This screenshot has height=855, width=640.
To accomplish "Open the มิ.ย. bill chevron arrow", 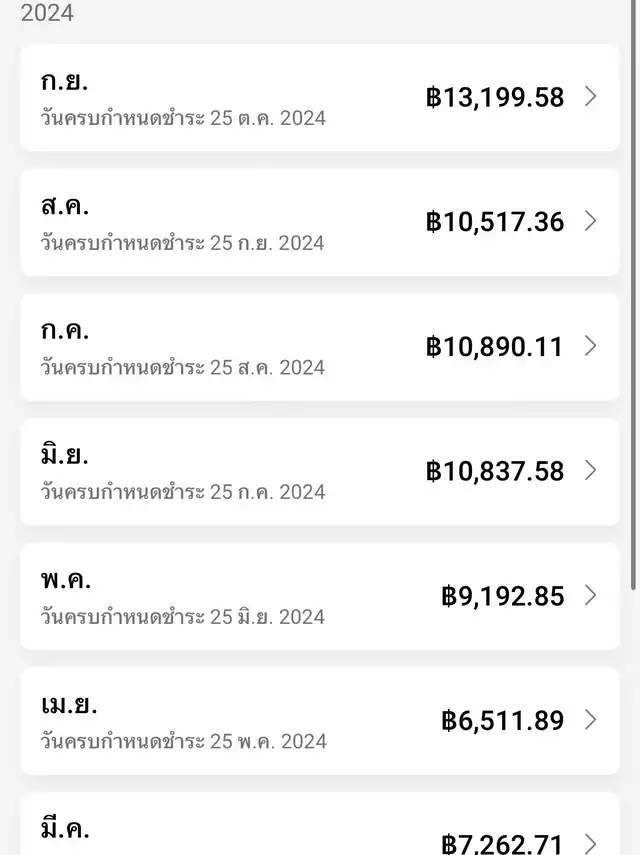I will point(590,471).
